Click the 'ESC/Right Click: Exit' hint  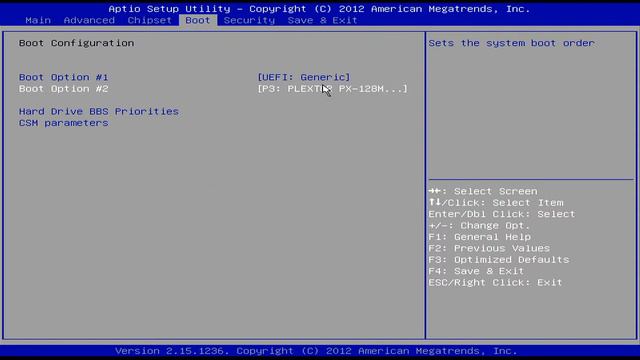495,282
